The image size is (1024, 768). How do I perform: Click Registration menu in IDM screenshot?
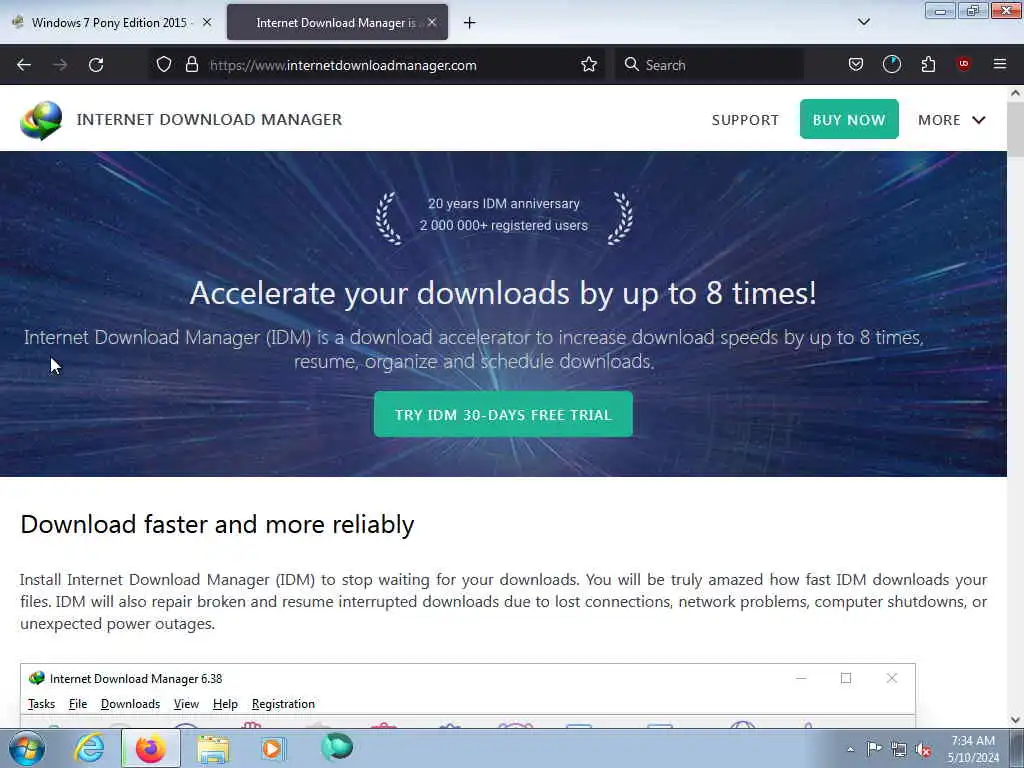[x=283, y=704]
